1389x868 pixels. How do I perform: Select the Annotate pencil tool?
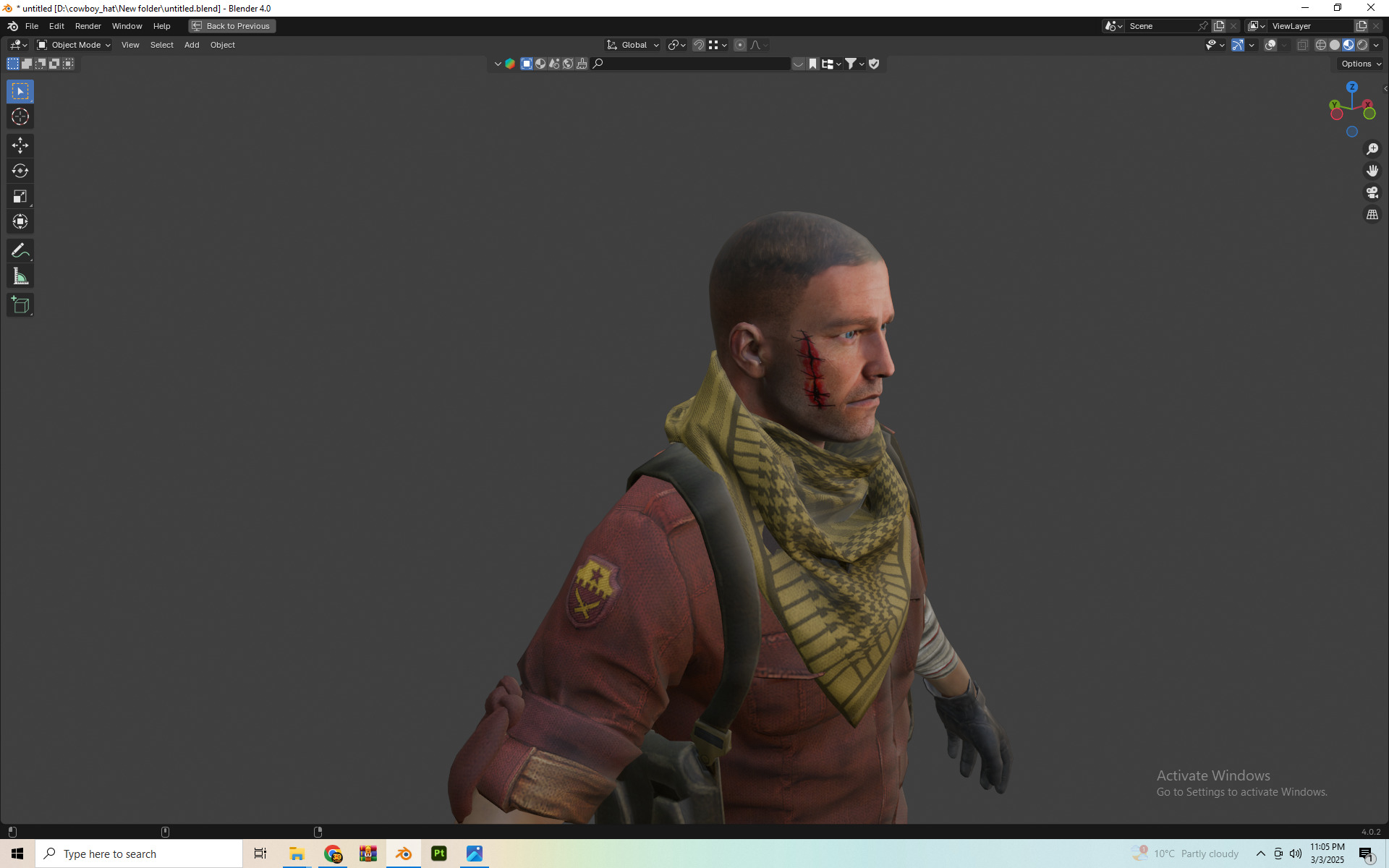tap(20, 251)
